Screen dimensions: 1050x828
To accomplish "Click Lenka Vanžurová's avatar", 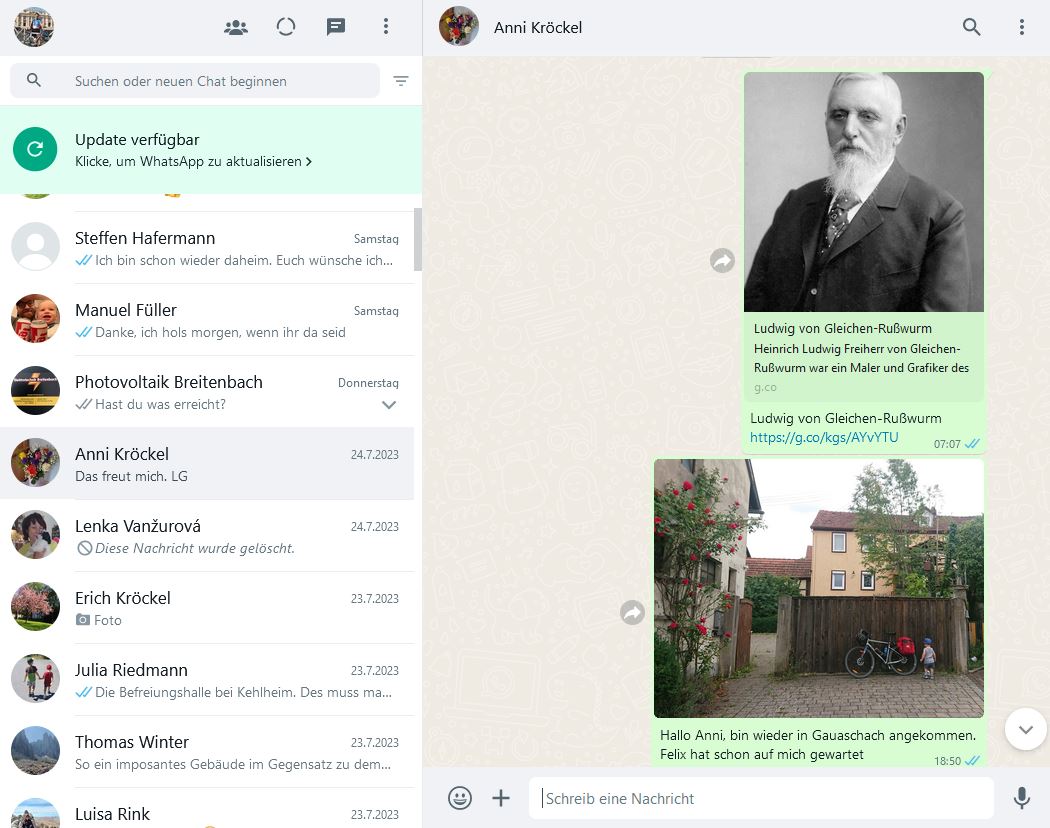I will 35,535.
